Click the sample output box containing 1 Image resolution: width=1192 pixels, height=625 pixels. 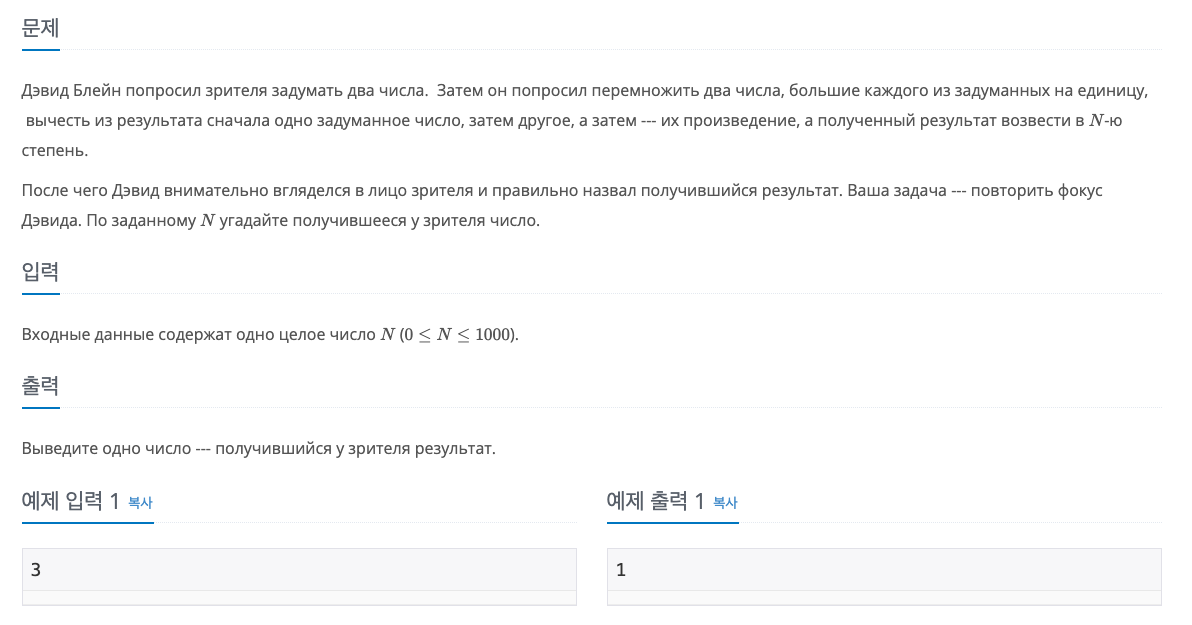(x=884, y=576)
